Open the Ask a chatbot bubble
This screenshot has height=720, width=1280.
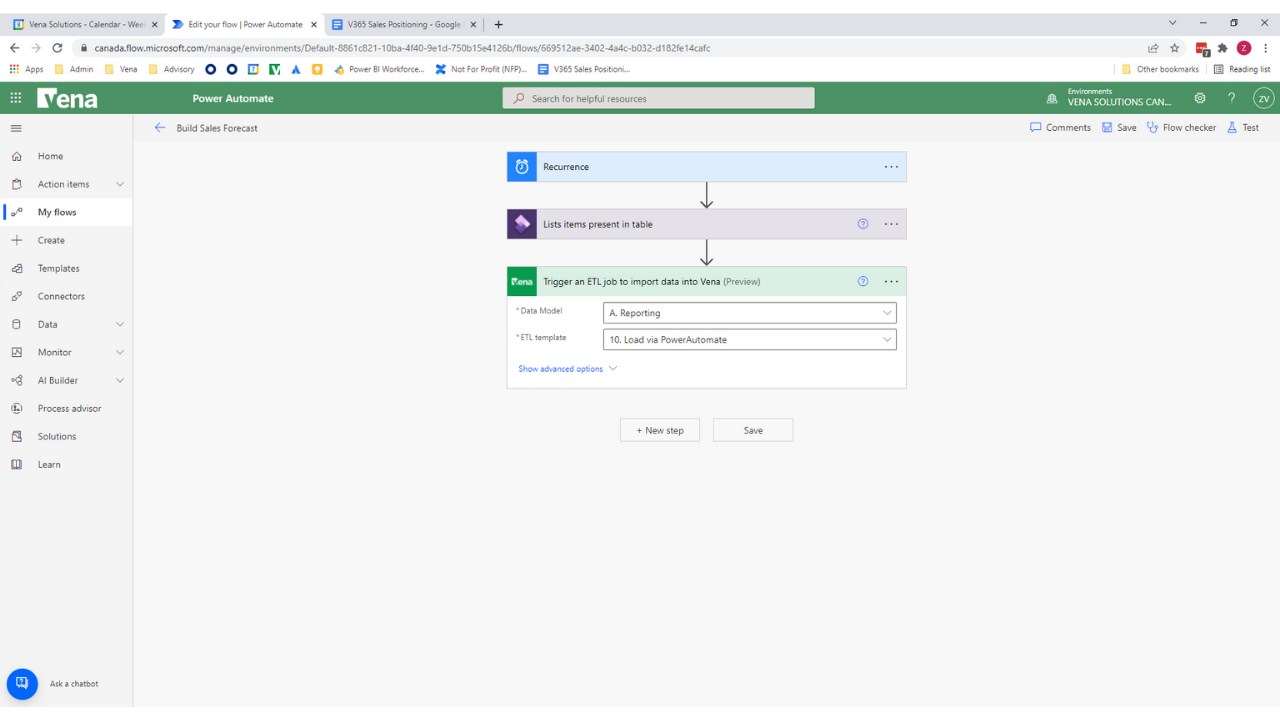click(22, 684)
